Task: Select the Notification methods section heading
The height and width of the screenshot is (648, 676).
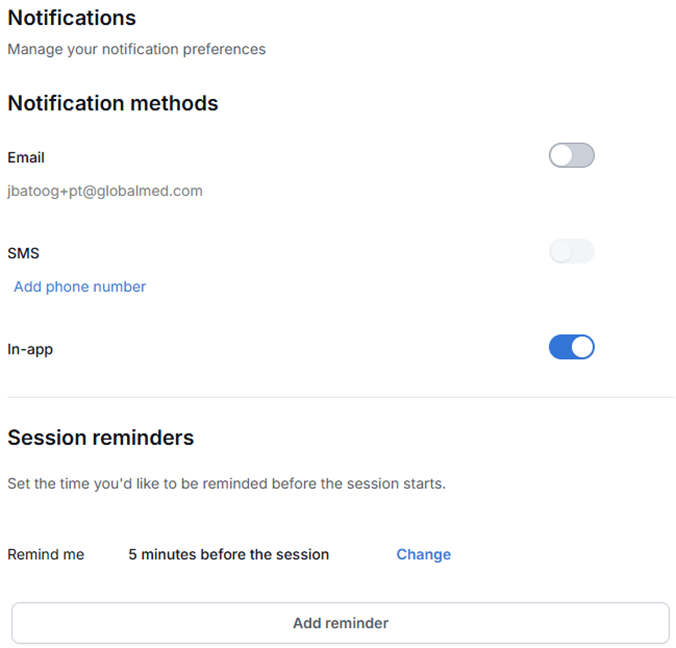Action: [112, 103]
